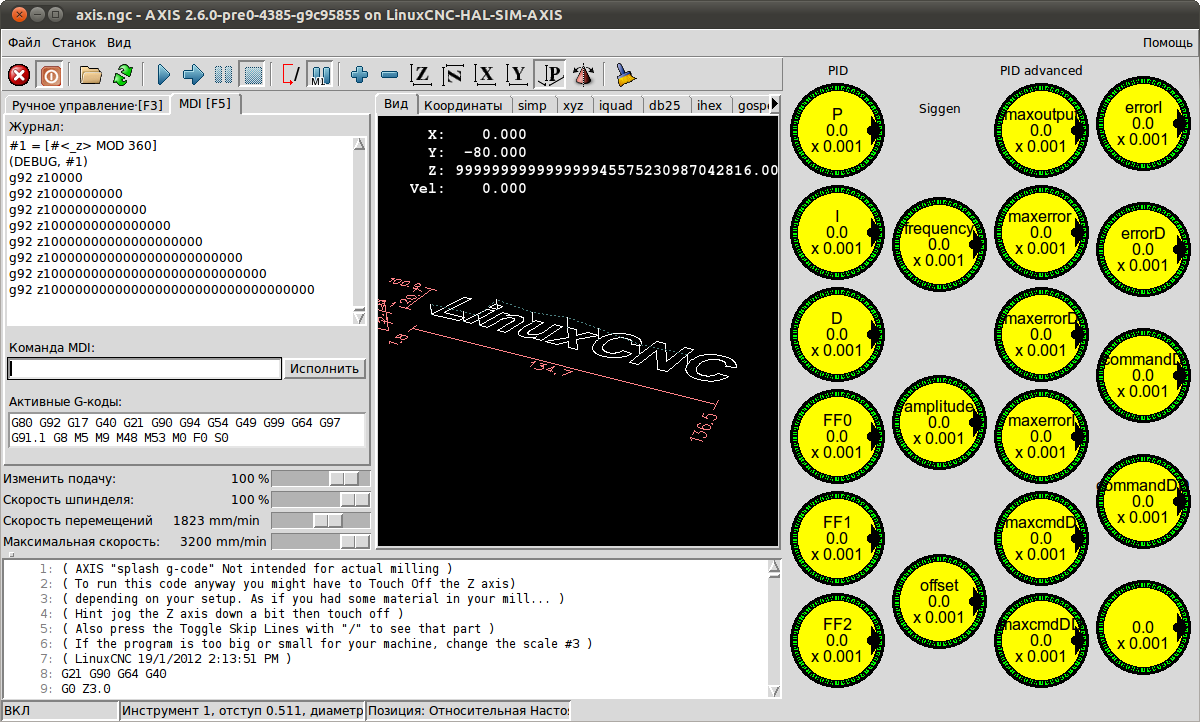Viewport: 1200px width, 722px height.
Task: Select the Координаты tab
Action: tap(463, 105)
